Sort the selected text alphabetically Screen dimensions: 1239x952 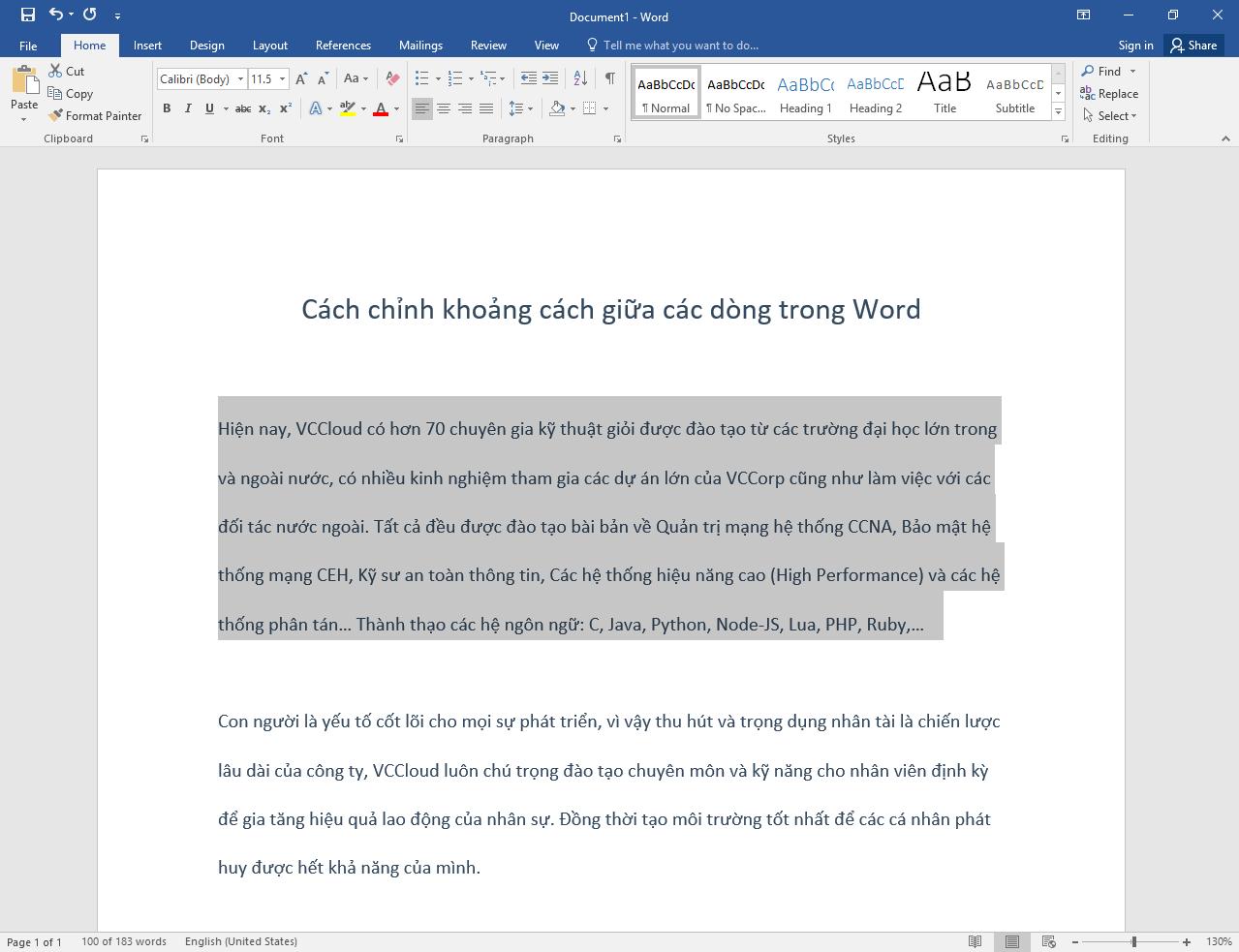[x=580, y=78]
